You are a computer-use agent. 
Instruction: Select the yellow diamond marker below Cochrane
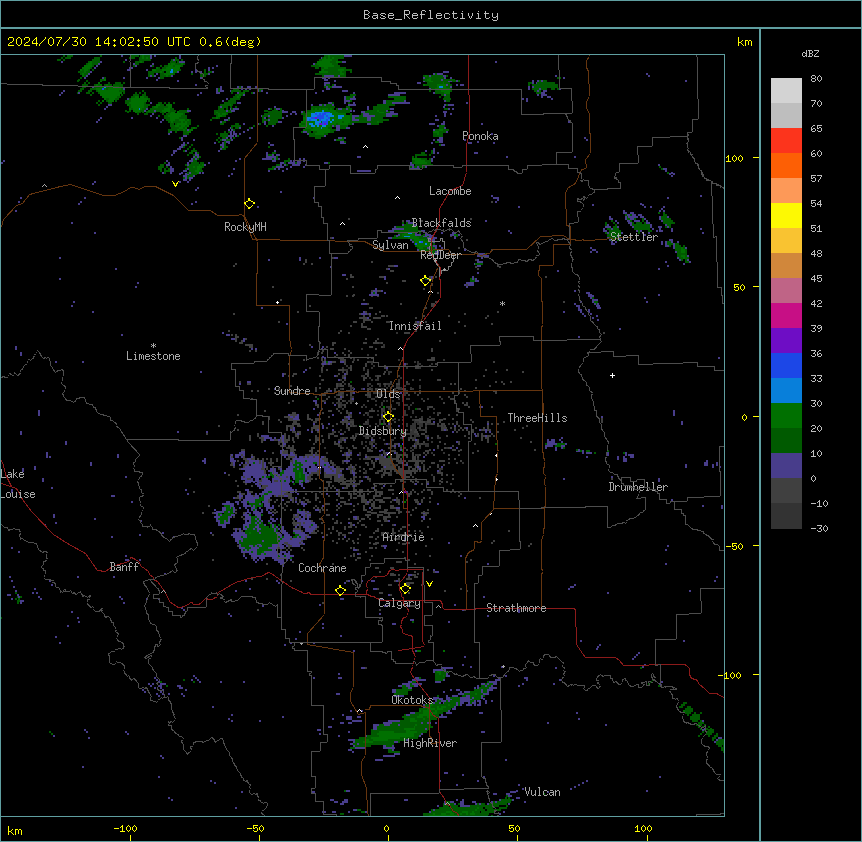point(340,590)
